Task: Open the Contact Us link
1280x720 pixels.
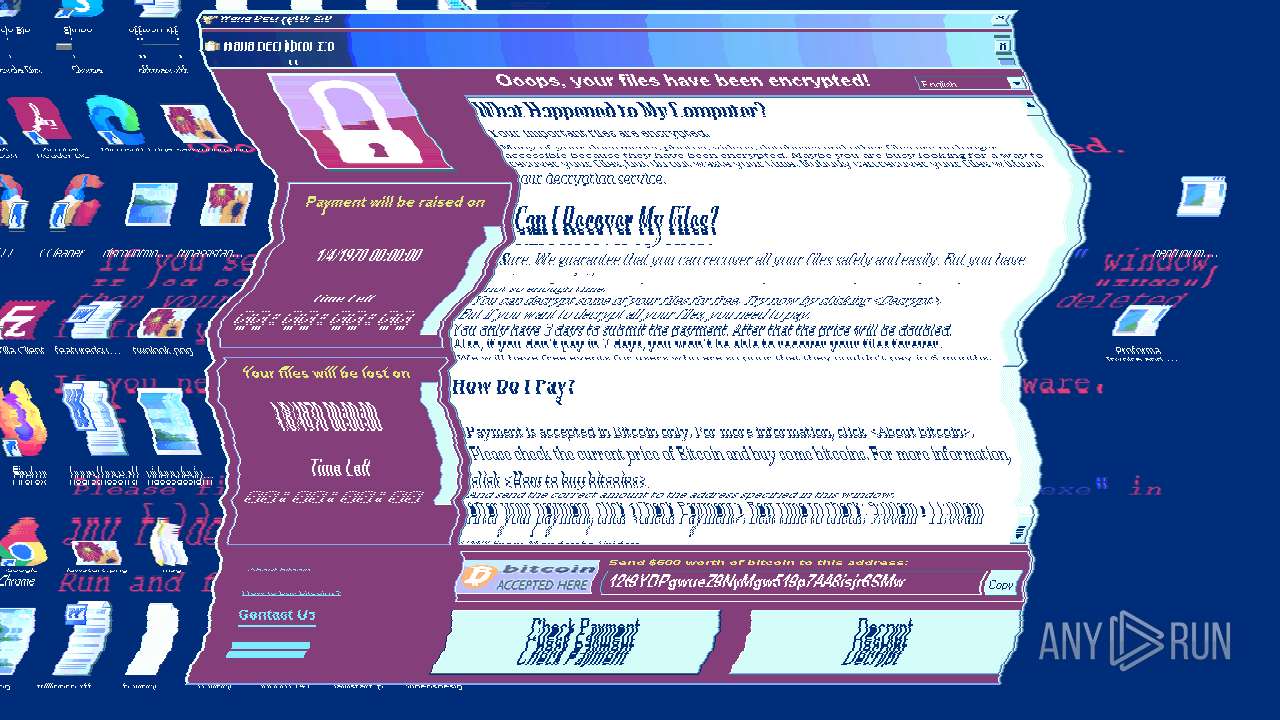Action: (277, 615)
